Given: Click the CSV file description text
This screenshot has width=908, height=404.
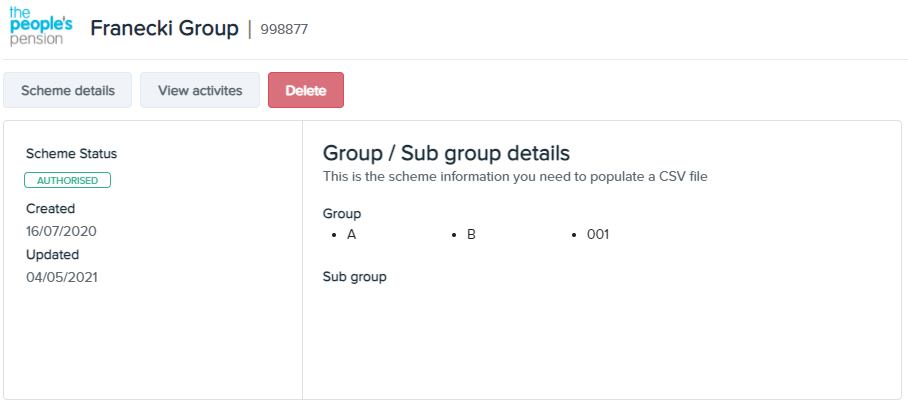Looking at the screenshot, I should click(x=515, y=177).
